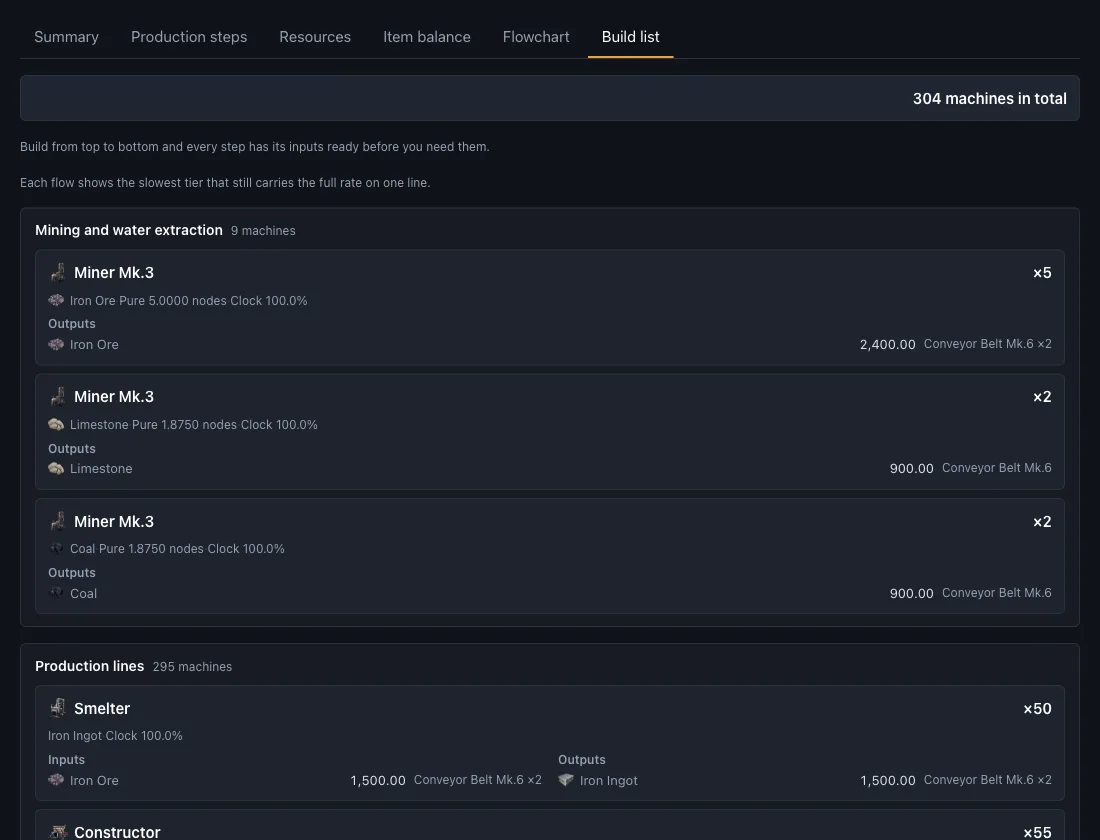Click the Iron Ore icon beside 'Pure 5.0000 nodes'
Viewport: 1100px width, 840px height.
coord(56,300)
